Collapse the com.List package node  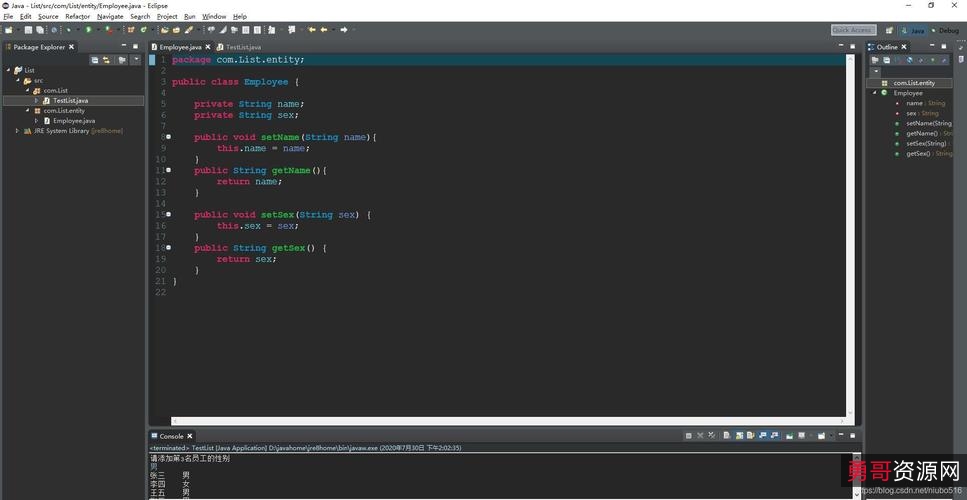27,90
